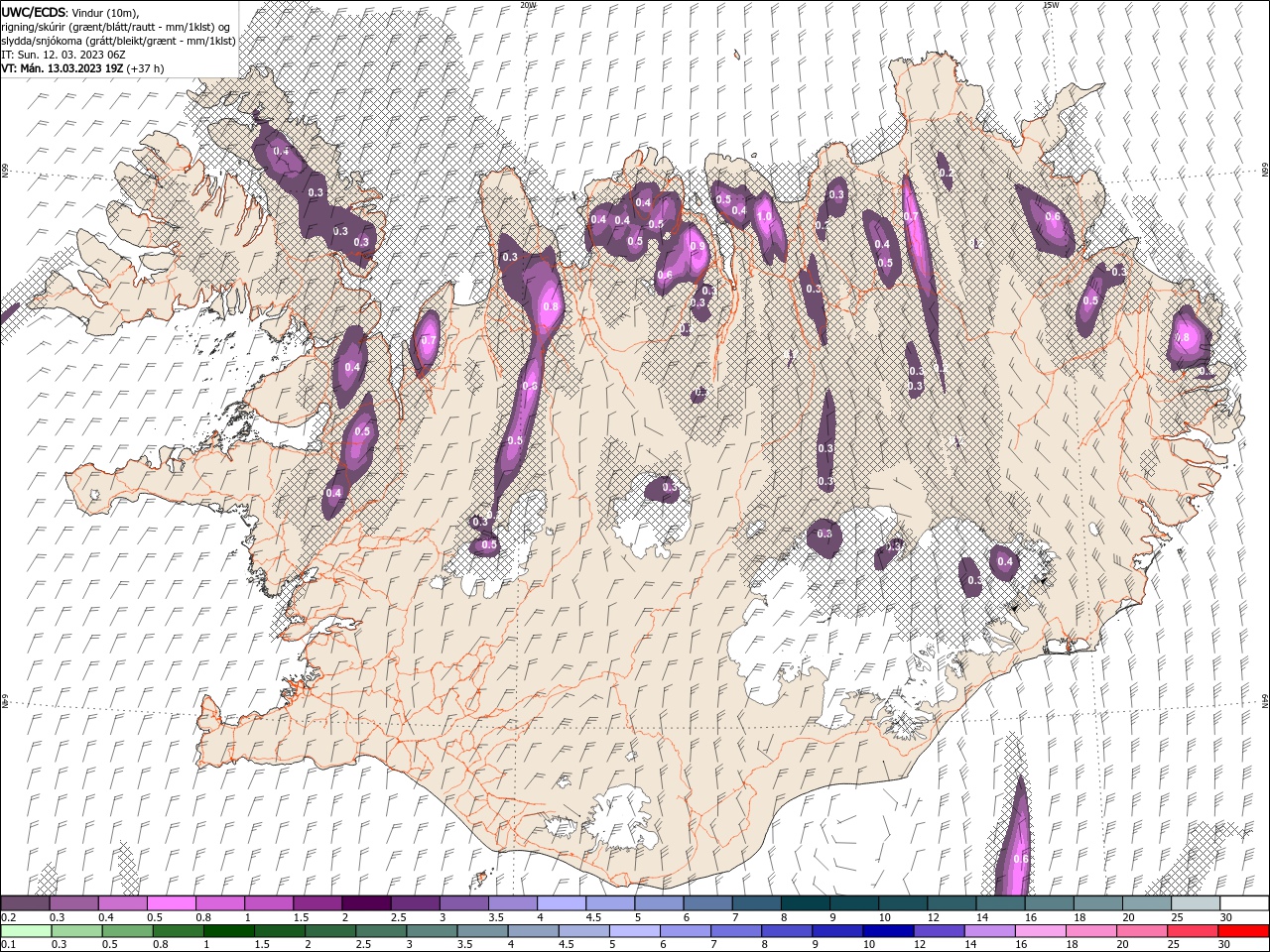
Task: Select the 'VT: Mán. 13.03.2023 19Z (+37 h)' line
Action: coord(83,68)
